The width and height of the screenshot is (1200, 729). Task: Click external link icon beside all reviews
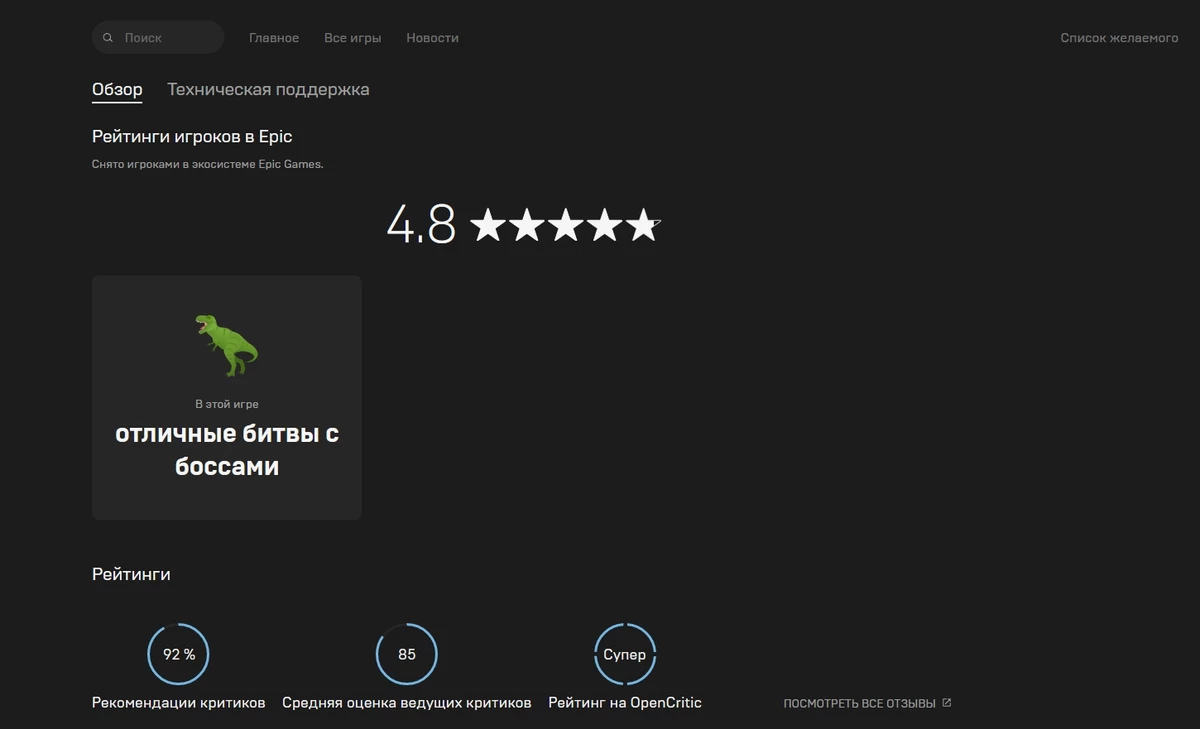[947, 703]
